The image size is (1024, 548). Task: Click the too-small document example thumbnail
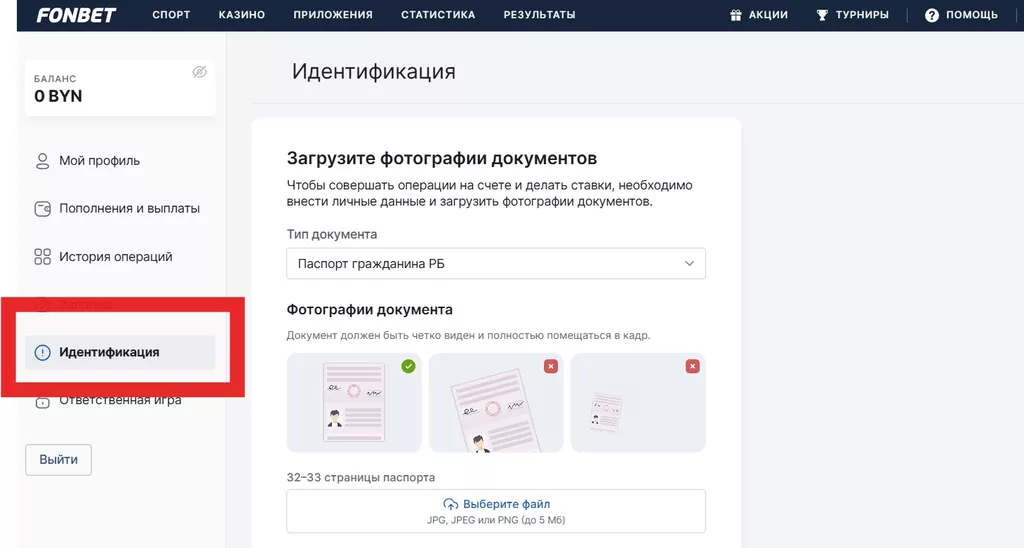638,403
